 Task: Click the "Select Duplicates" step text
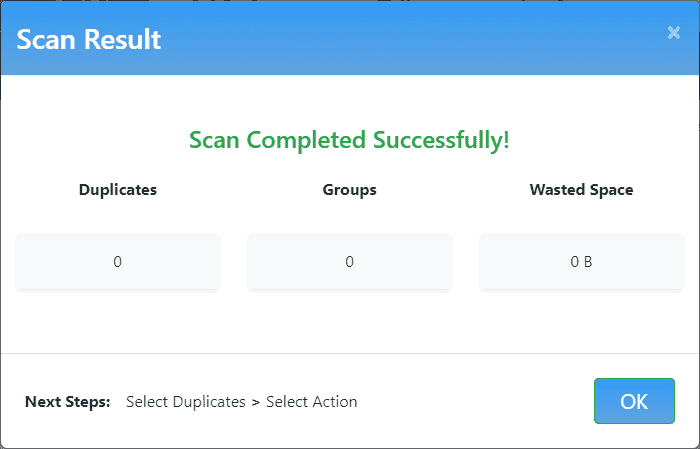point(186,402)
